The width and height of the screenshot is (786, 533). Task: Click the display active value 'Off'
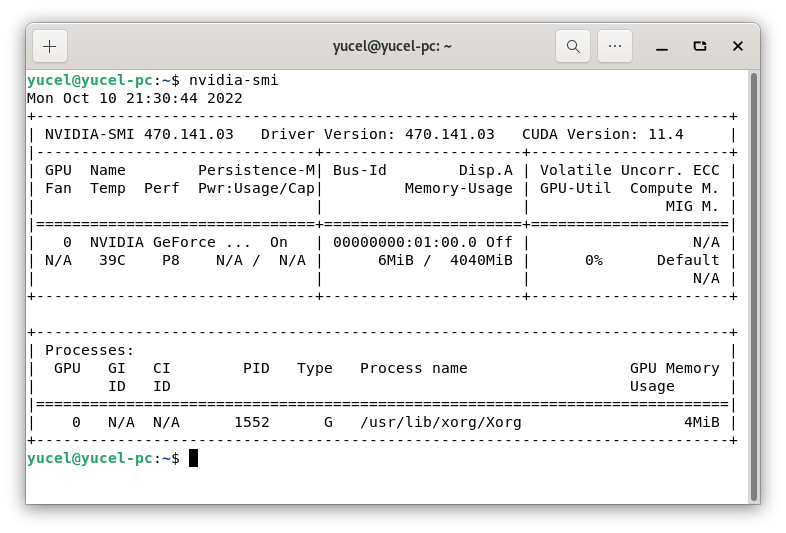(499, 243)
